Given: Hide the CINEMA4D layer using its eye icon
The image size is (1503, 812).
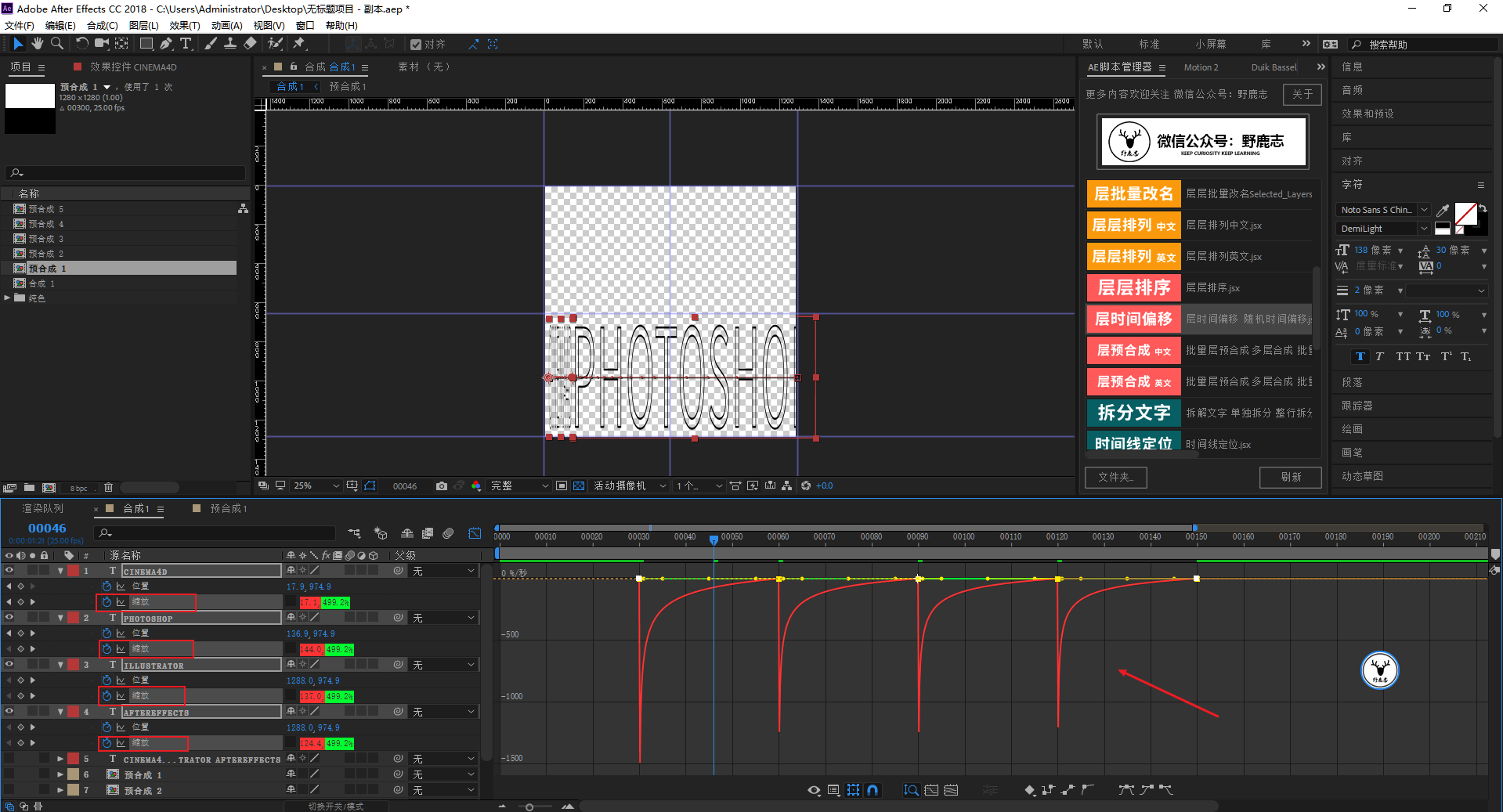Looking at the screenshot, I should click(9, 571).
